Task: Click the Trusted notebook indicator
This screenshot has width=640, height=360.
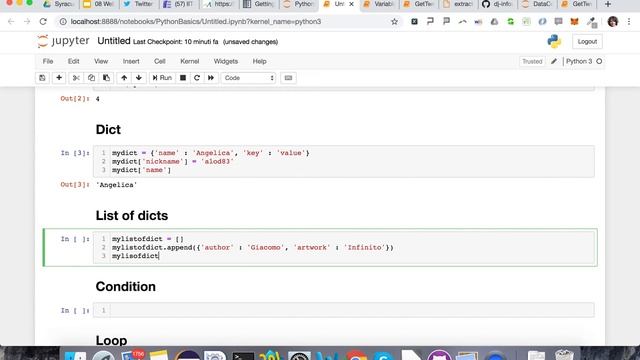Action: point(532,61)
